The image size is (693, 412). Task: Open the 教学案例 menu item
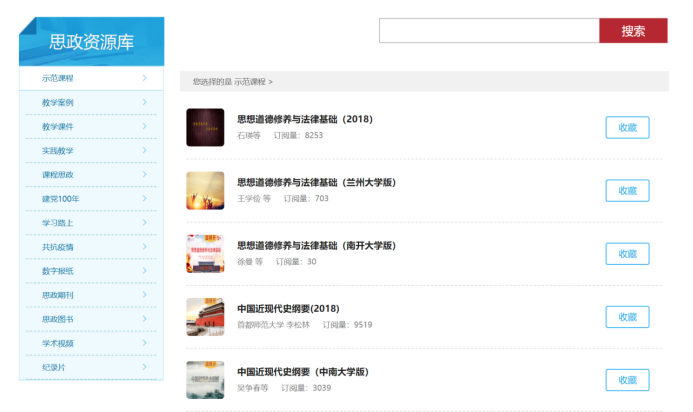coord(91,103)
